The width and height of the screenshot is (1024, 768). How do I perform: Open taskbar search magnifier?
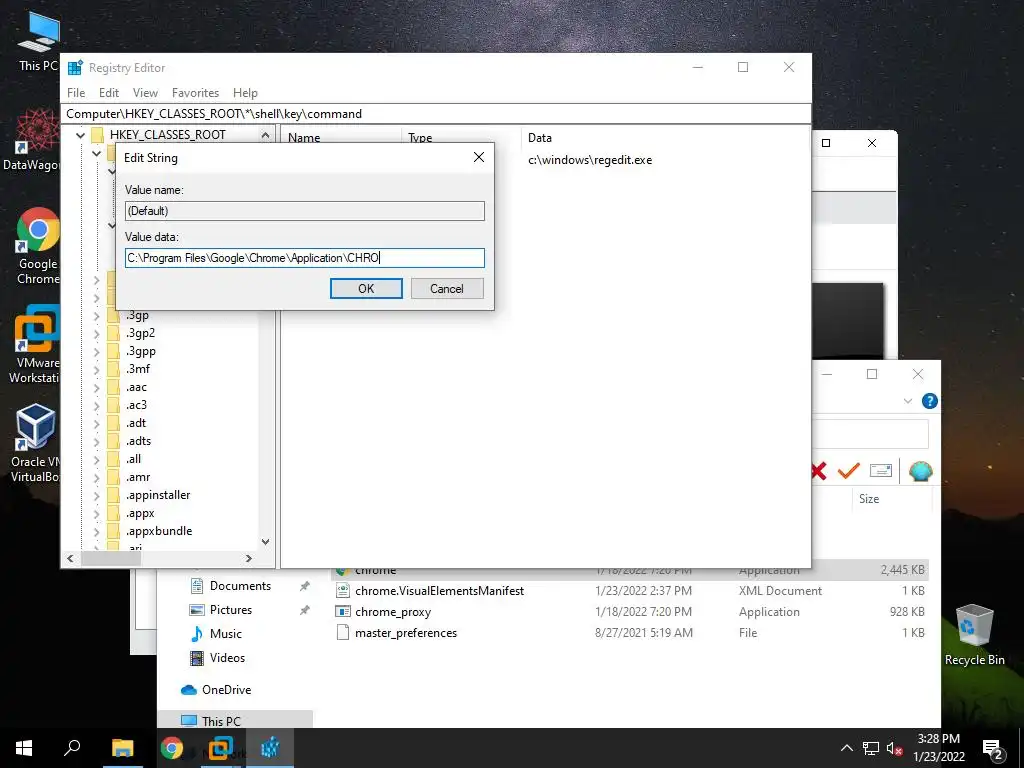pos(72,748)
